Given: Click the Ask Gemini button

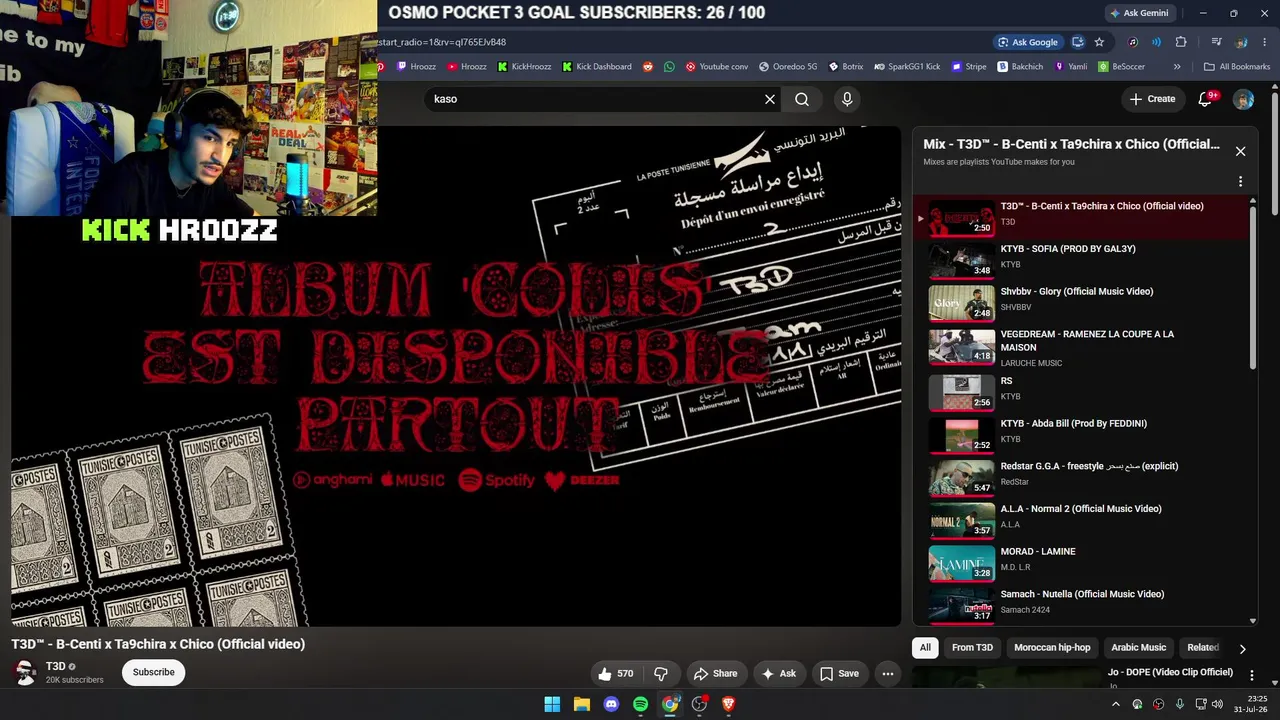Looking at the screenshot, I should [x=1139, y=13].
